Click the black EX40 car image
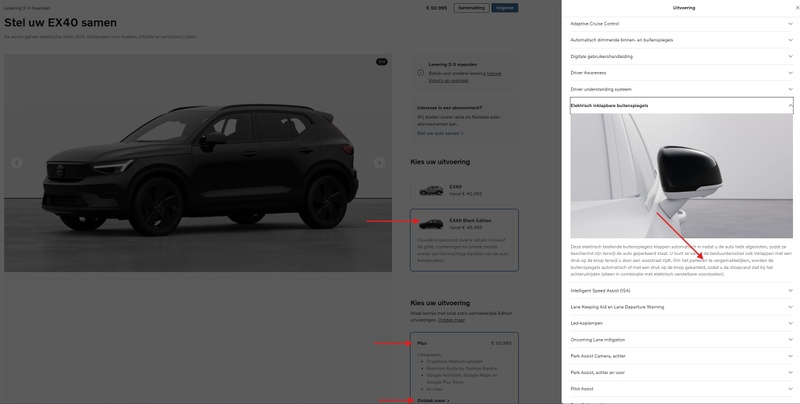The height and width of the screenshot is (404, 800). tap(198, 163)
